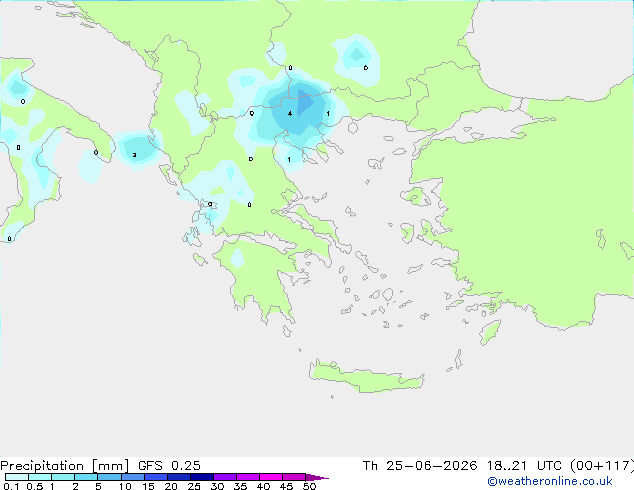Pick the 45–50 mm legend segment
Viewport: 634px width, 490px height.
[294, 477]
